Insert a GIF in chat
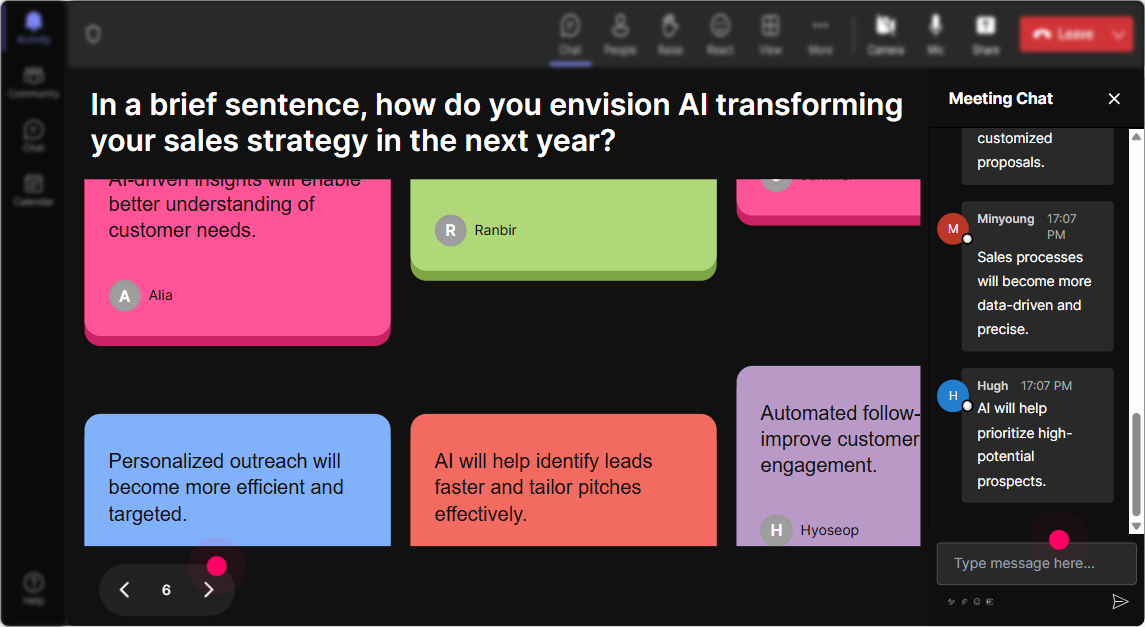1145x627 pixels. coord(989,601)
